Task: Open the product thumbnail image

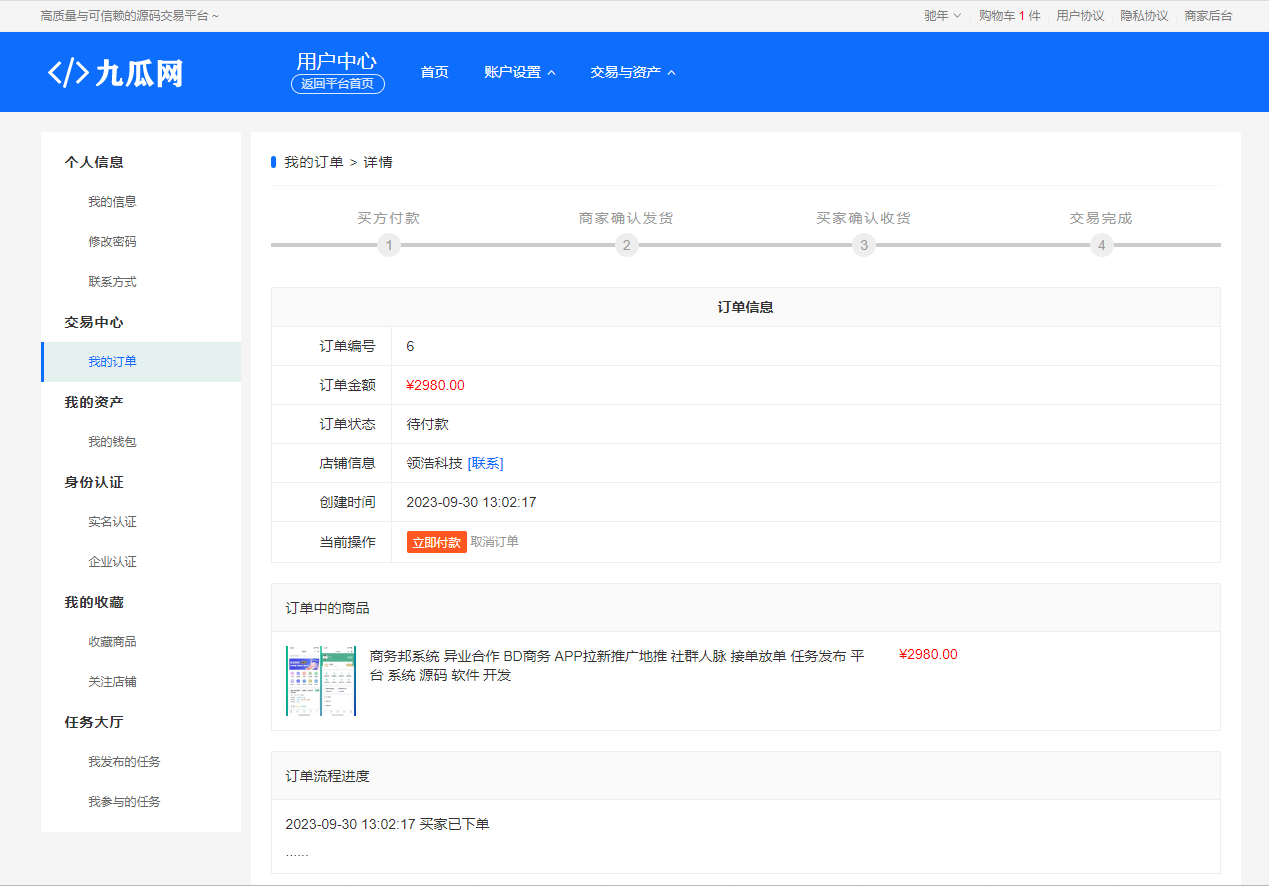Action: point(320,681)
